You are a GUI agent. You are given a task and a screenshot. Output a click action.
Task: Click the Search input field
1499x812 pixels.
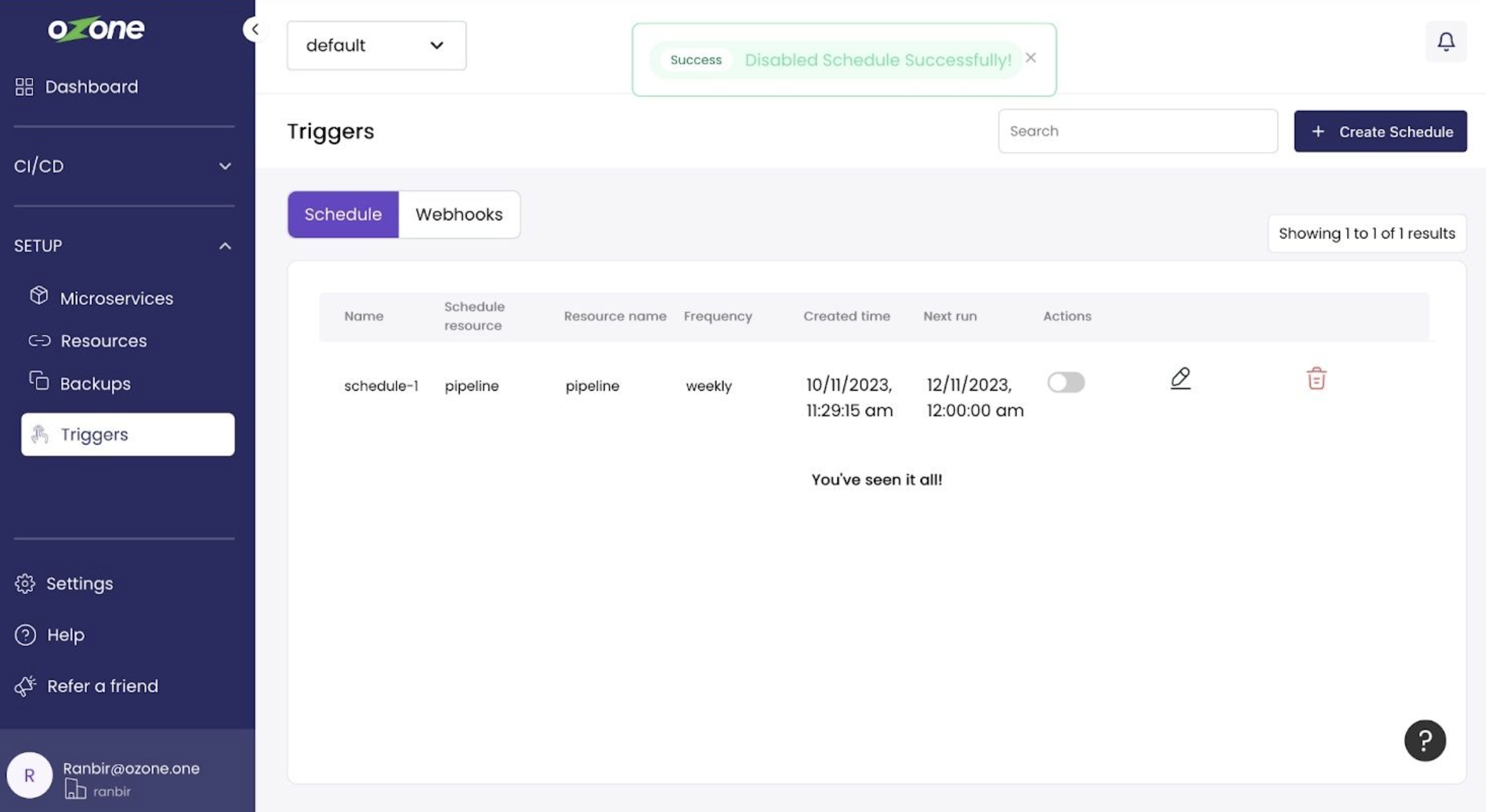point(1137,131)
